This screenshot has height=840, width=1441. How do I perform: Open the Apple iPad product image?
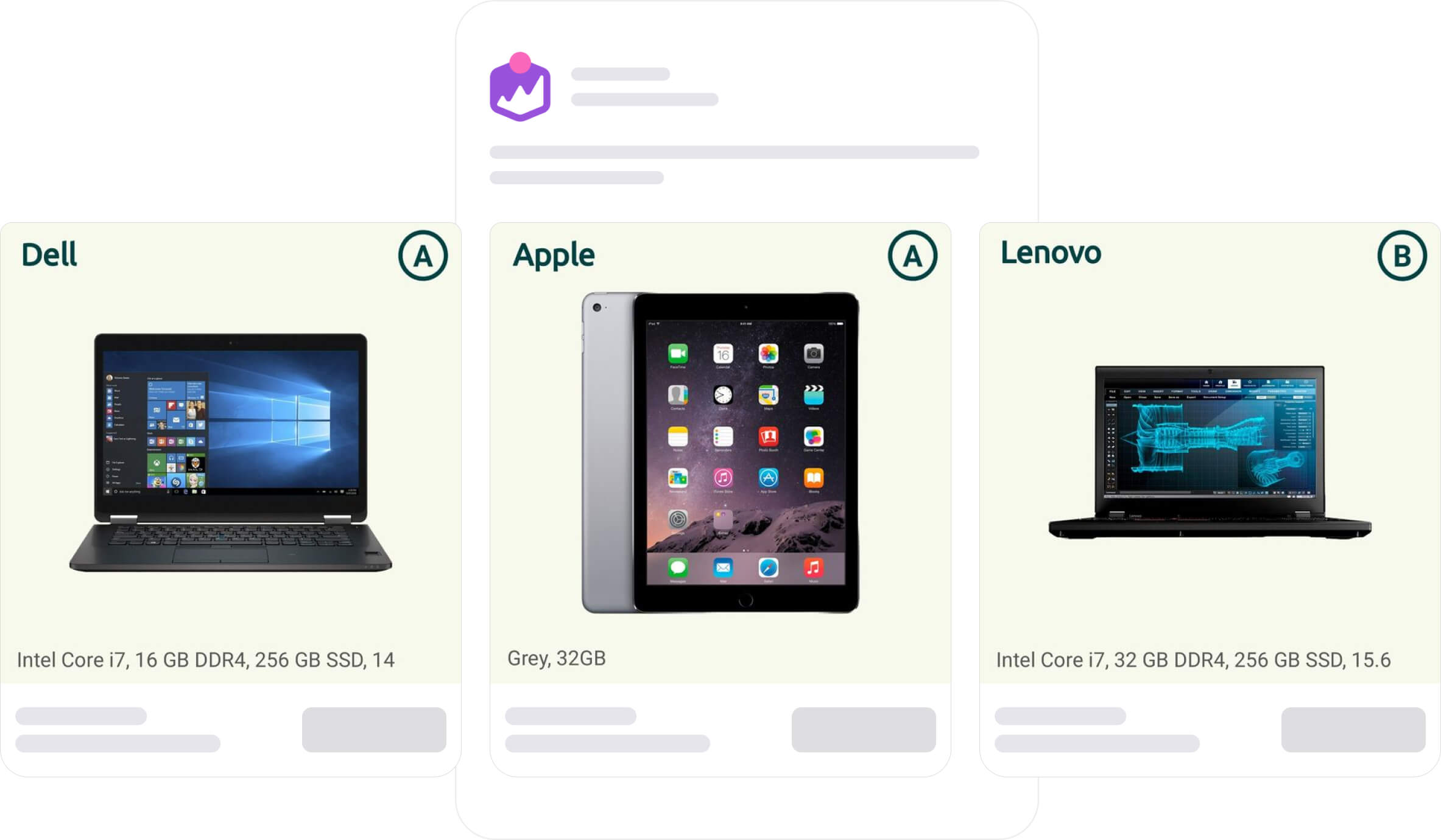pyautogui.click(x=720, y=452)
